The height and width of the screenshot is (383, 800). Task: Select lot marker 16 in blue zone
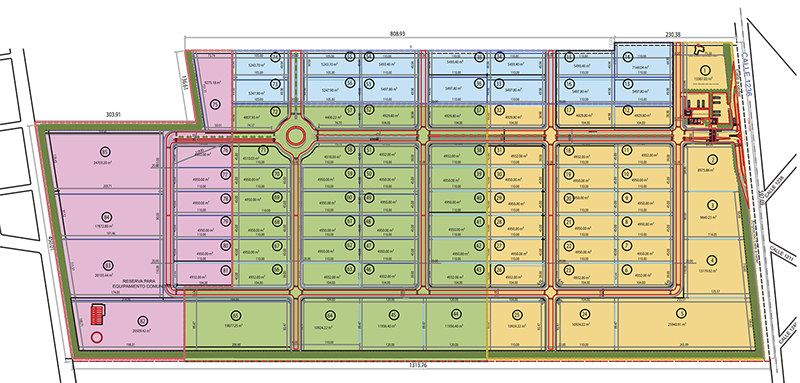tap(569, 83)
